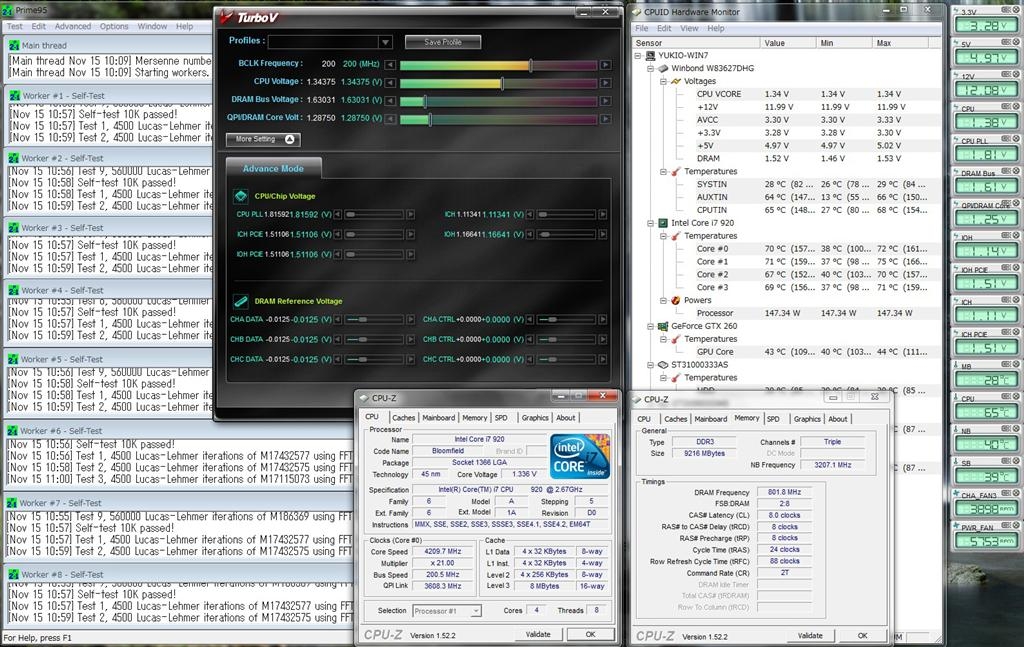Close the 3.3V sensor gadget
This screenshot has height=647, width=1024.
click(1016, 10)
